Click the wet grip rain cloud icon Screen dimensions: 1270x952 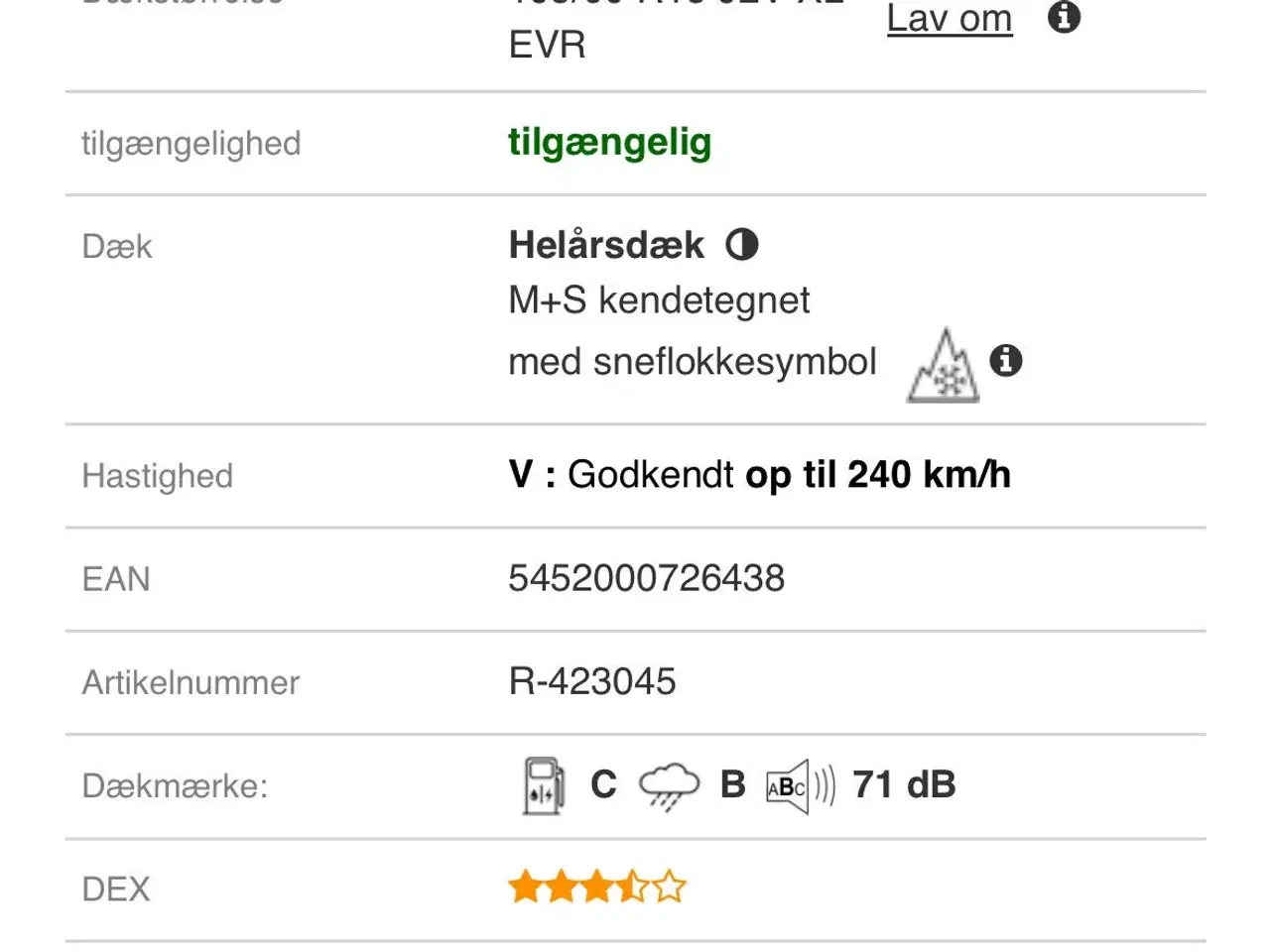pyautogui.click(x=671, y=784)
